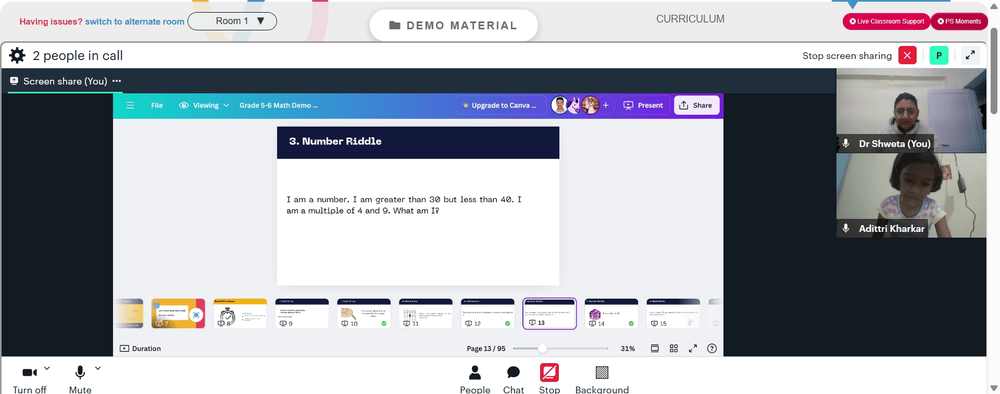Click Dr Shweta video tile
Screen dimensions: 1000x394
pyautogui.click(x=911, y=110)
